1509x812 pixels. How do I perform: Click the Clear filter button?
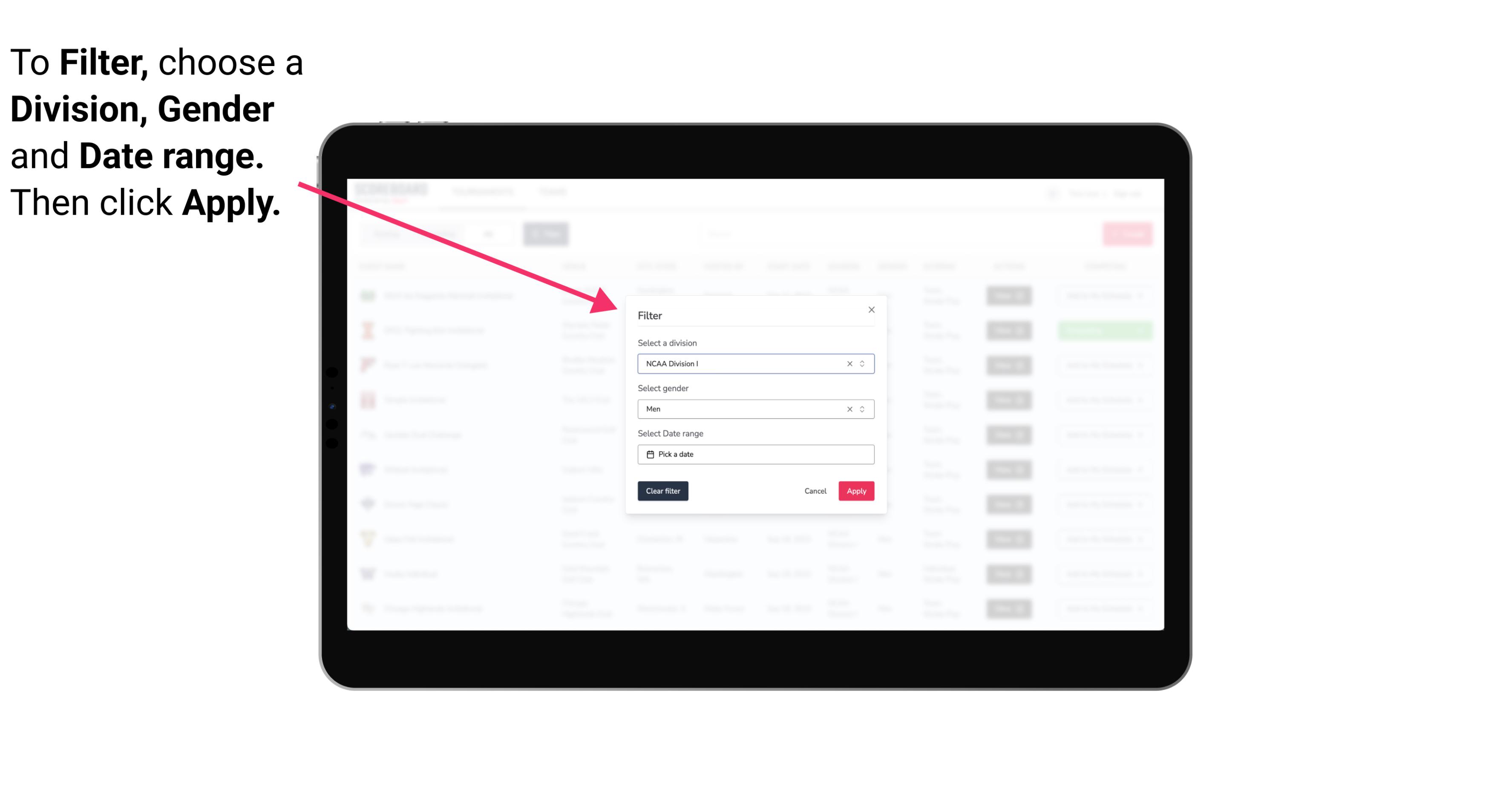click(663, 491)
